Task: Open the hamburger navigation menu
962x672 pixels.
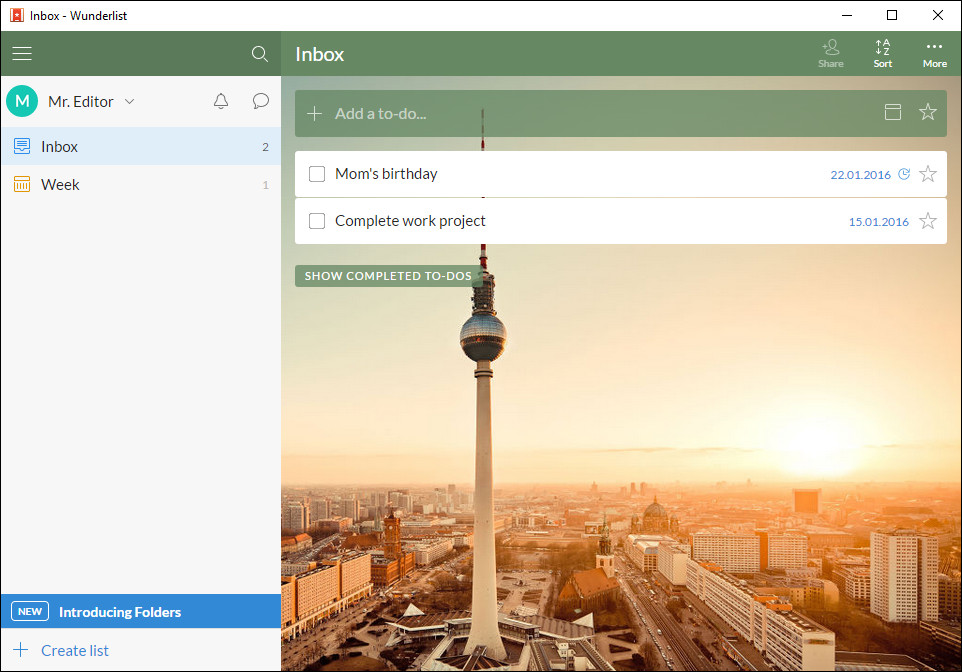Action: [22, 54]
